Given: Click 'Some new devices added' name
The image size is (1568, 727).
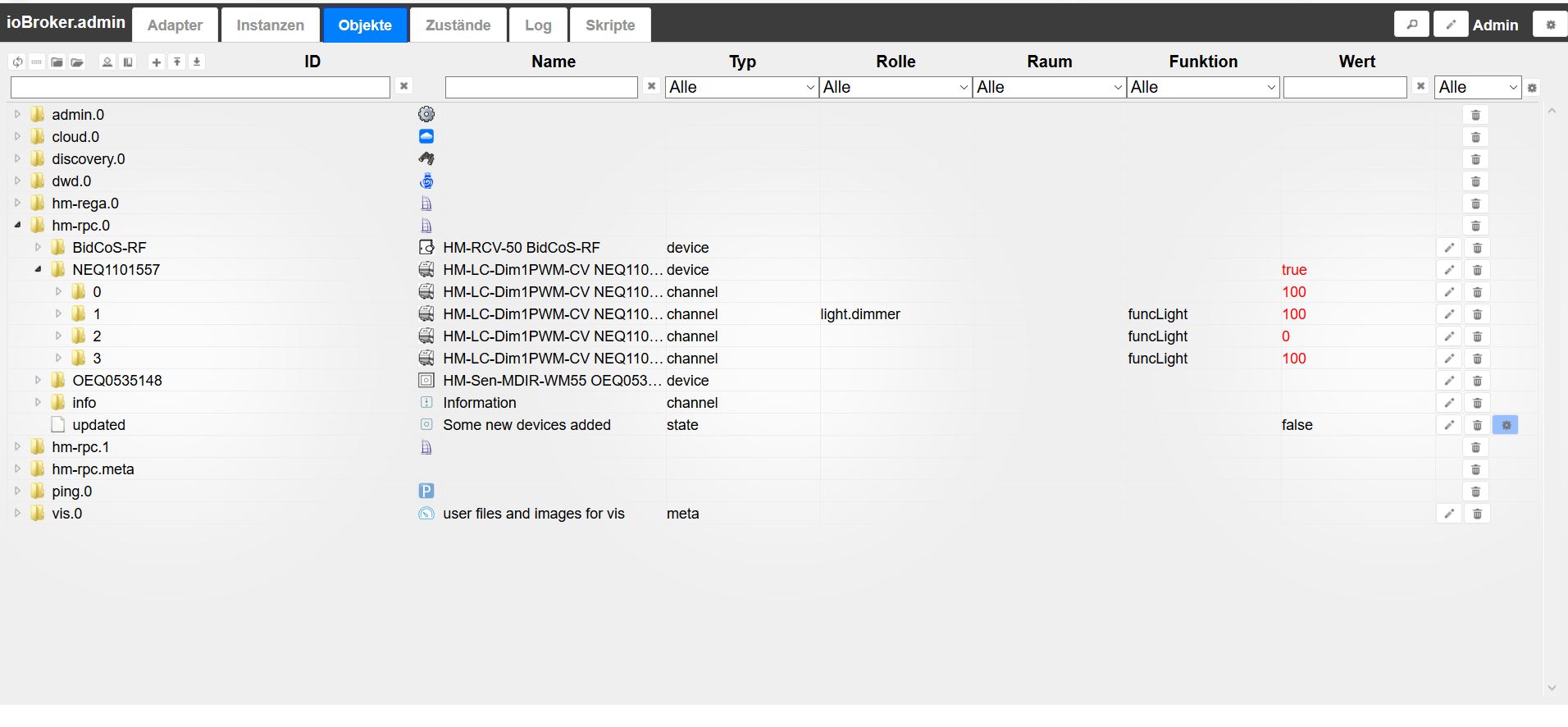Looking at the screenshot, I should click(x=526, y=425).
